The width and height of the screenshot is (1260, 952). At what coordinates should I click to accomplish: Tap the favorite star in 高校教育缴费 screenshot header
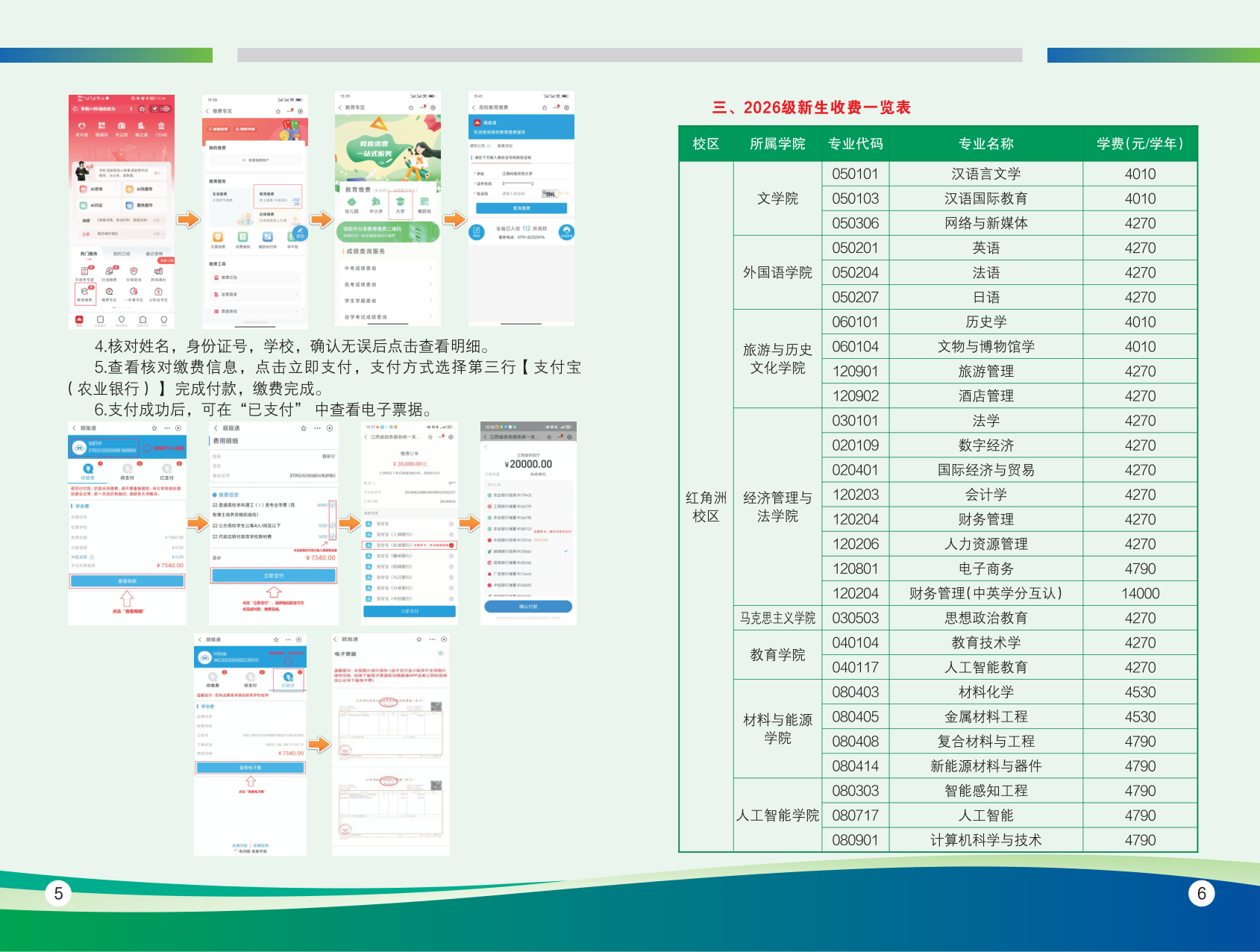click(x=545, y=107)
